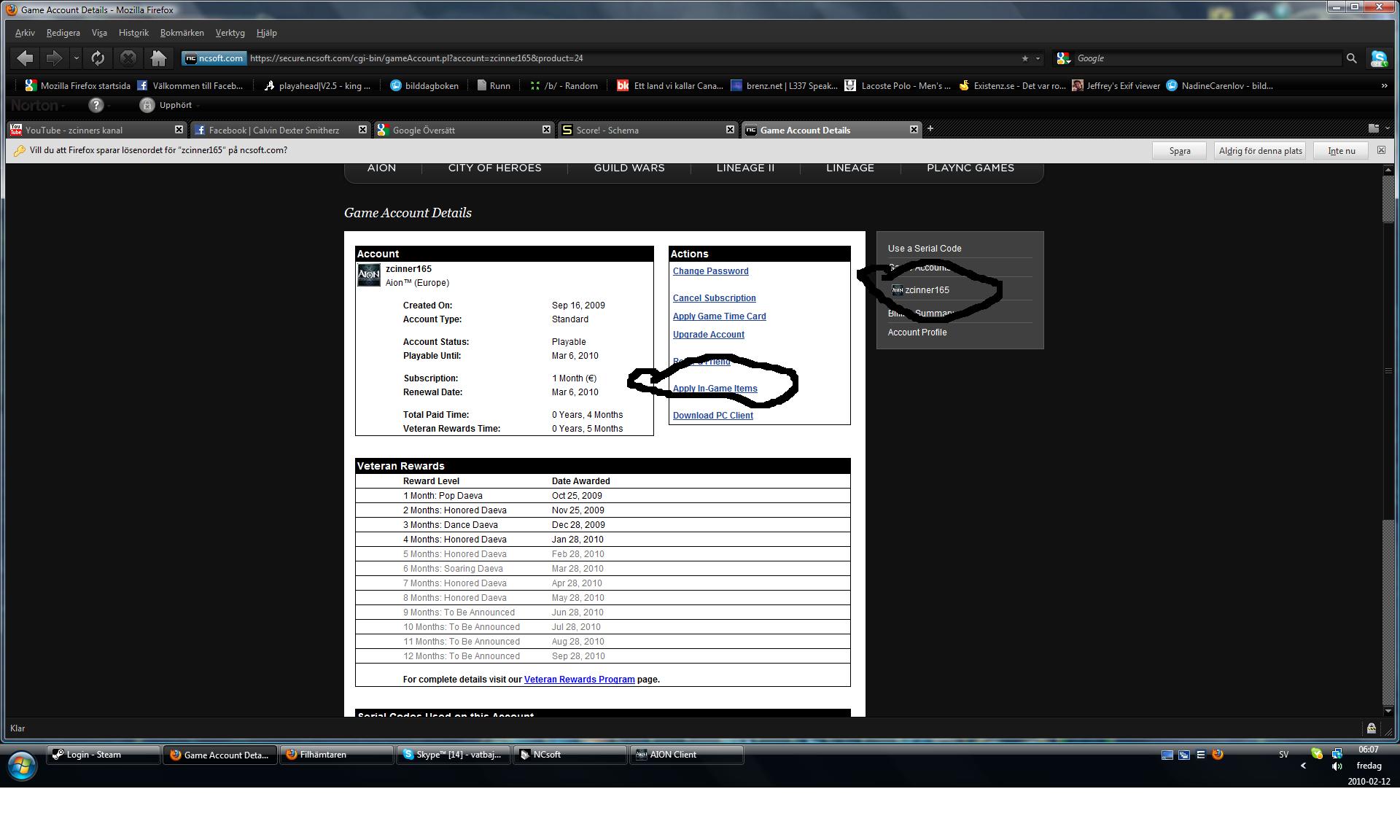Click the Spara password button
The image size is (1400, 840).
1179,151
